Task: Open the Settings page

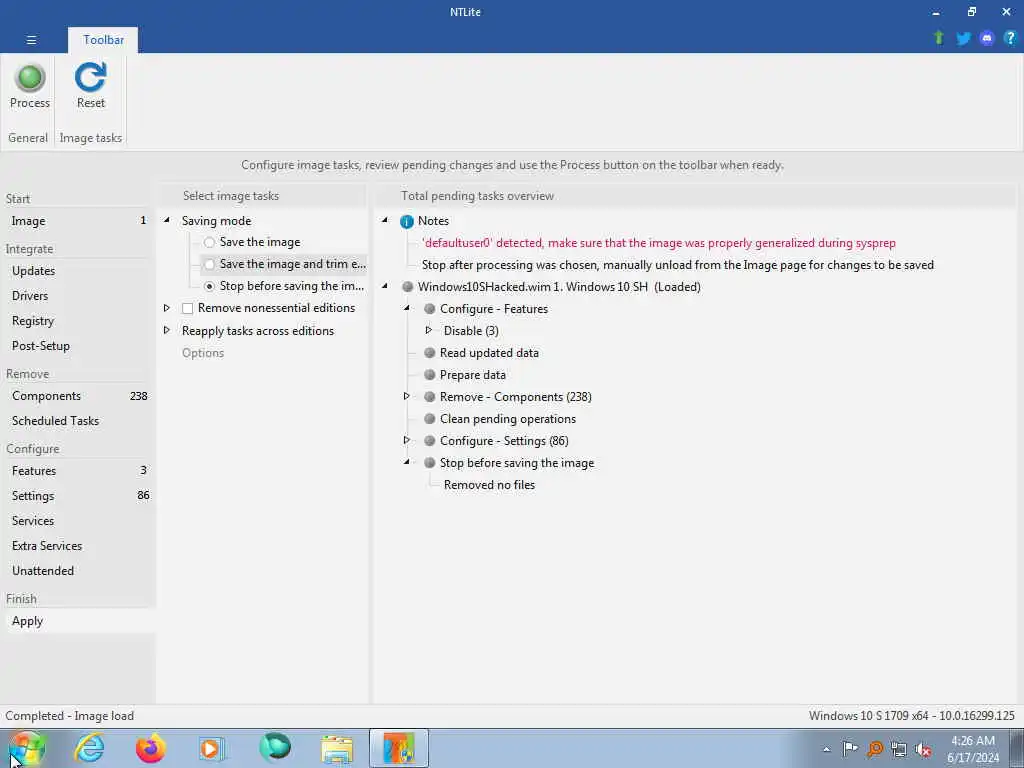Action: click(x=78, y=496)
